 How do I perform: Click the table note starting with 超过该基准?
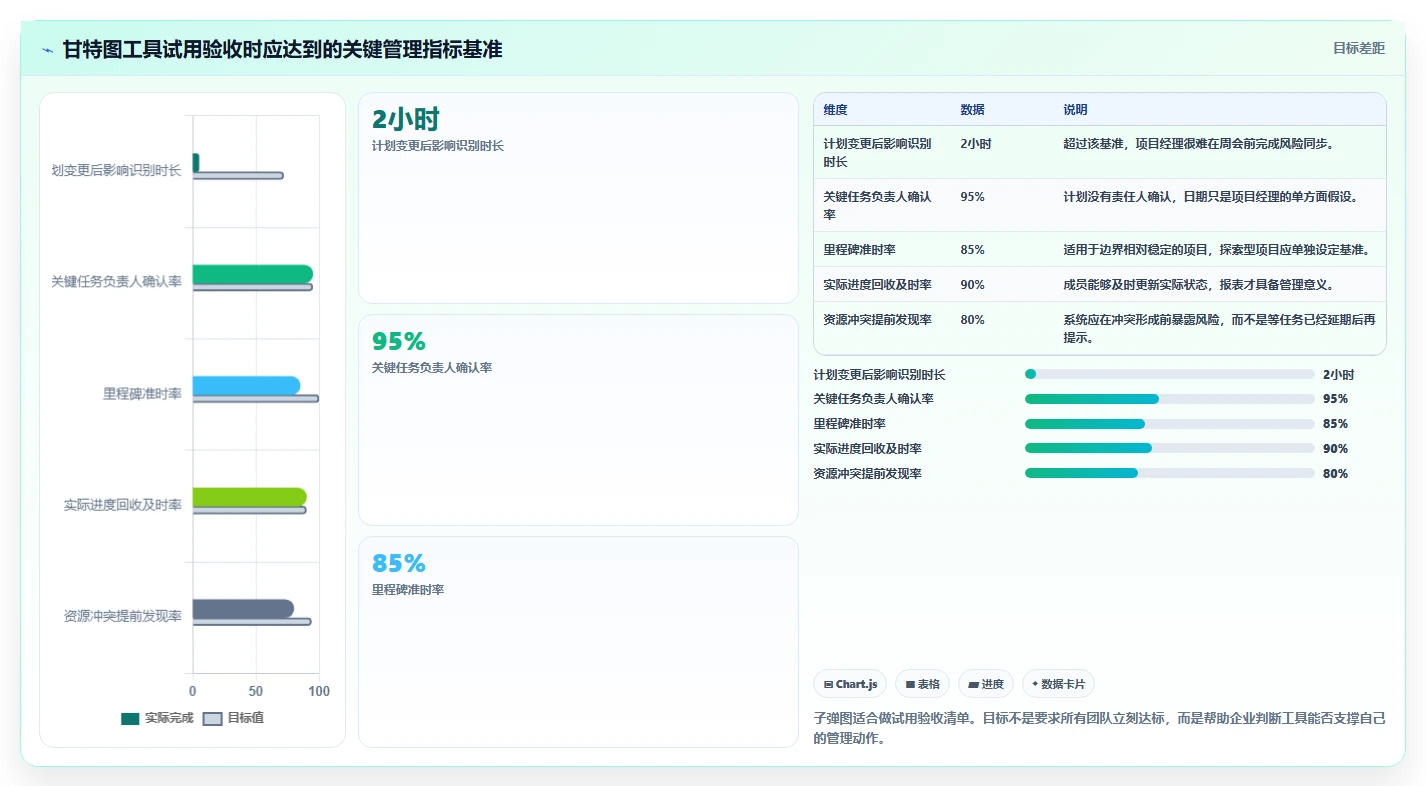(1199, 144)
